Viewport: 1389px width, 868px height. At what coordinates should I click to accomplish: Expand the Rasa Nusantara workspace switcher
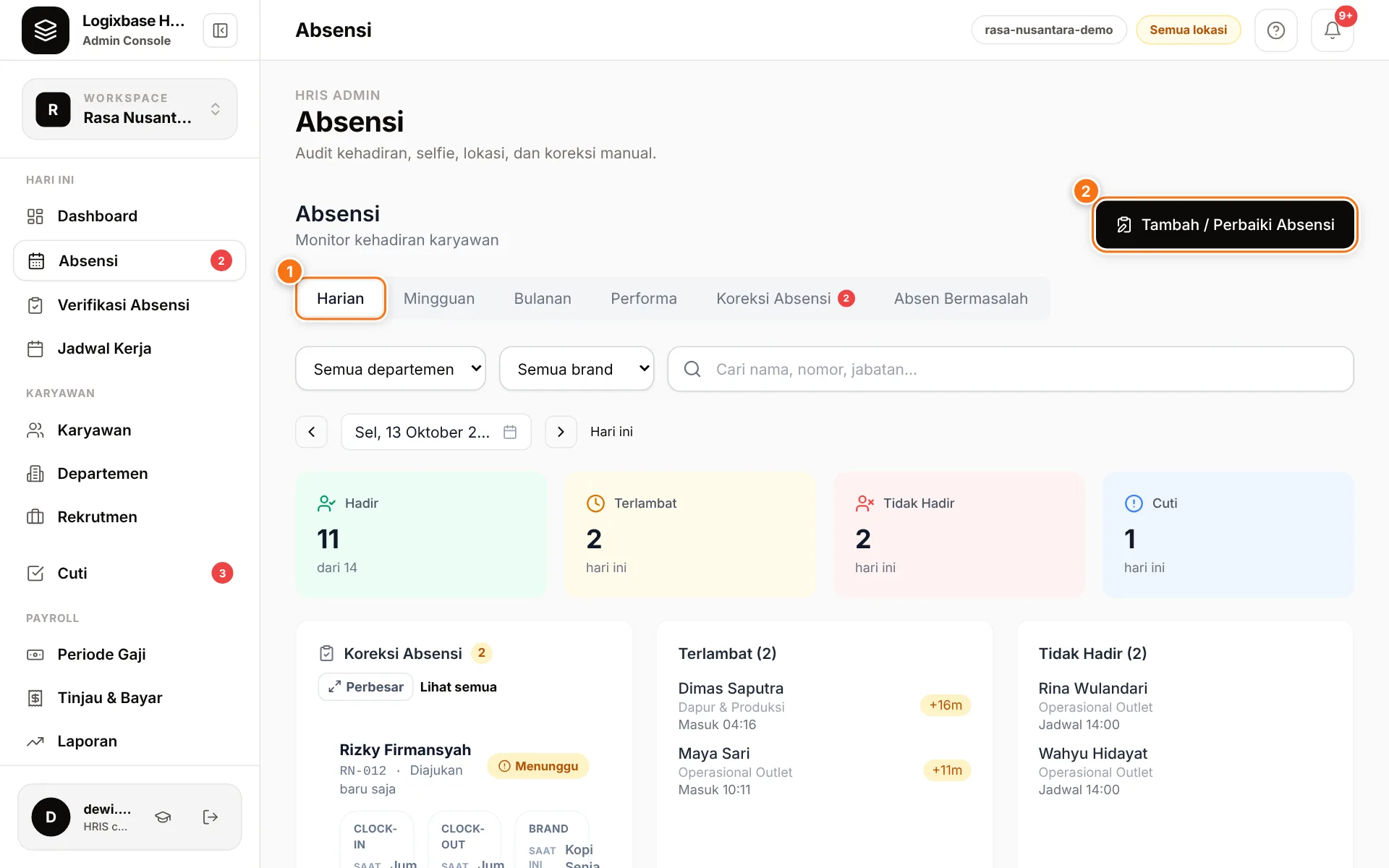(129, 109)
